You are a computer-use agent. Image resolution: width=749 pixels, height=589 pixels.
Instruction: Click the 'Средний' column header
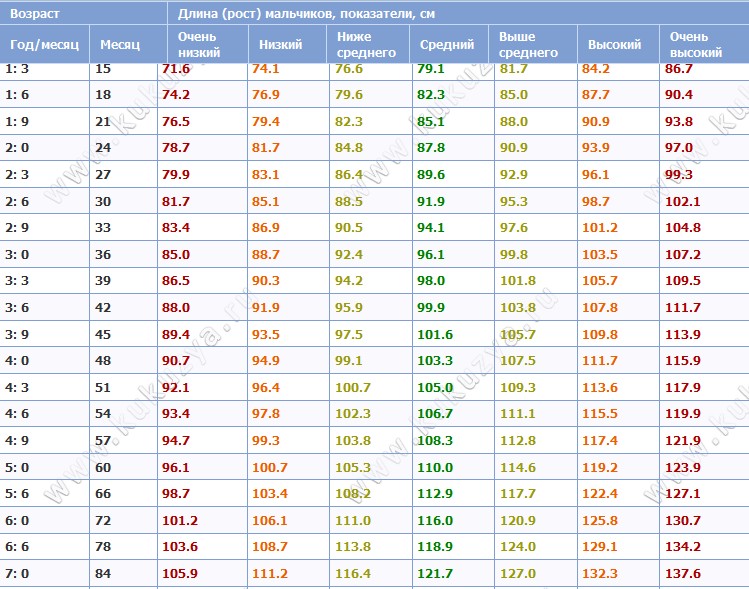[449, 44]
